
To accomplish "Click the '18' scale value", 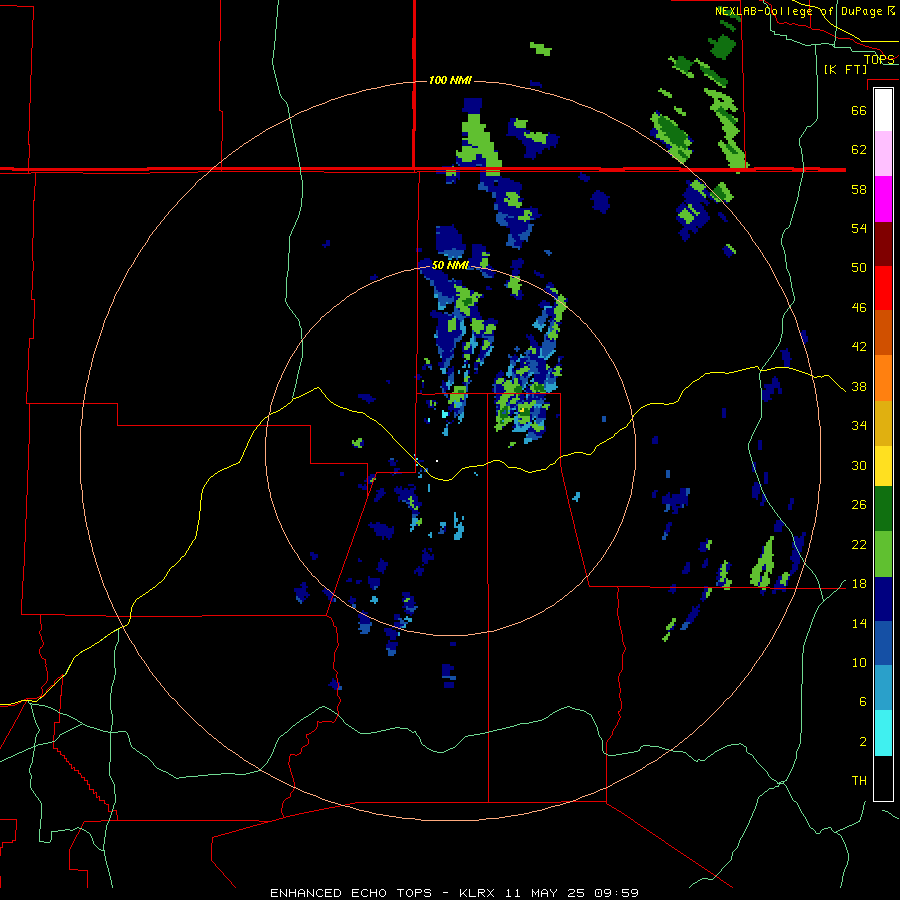I will [859, 584].
